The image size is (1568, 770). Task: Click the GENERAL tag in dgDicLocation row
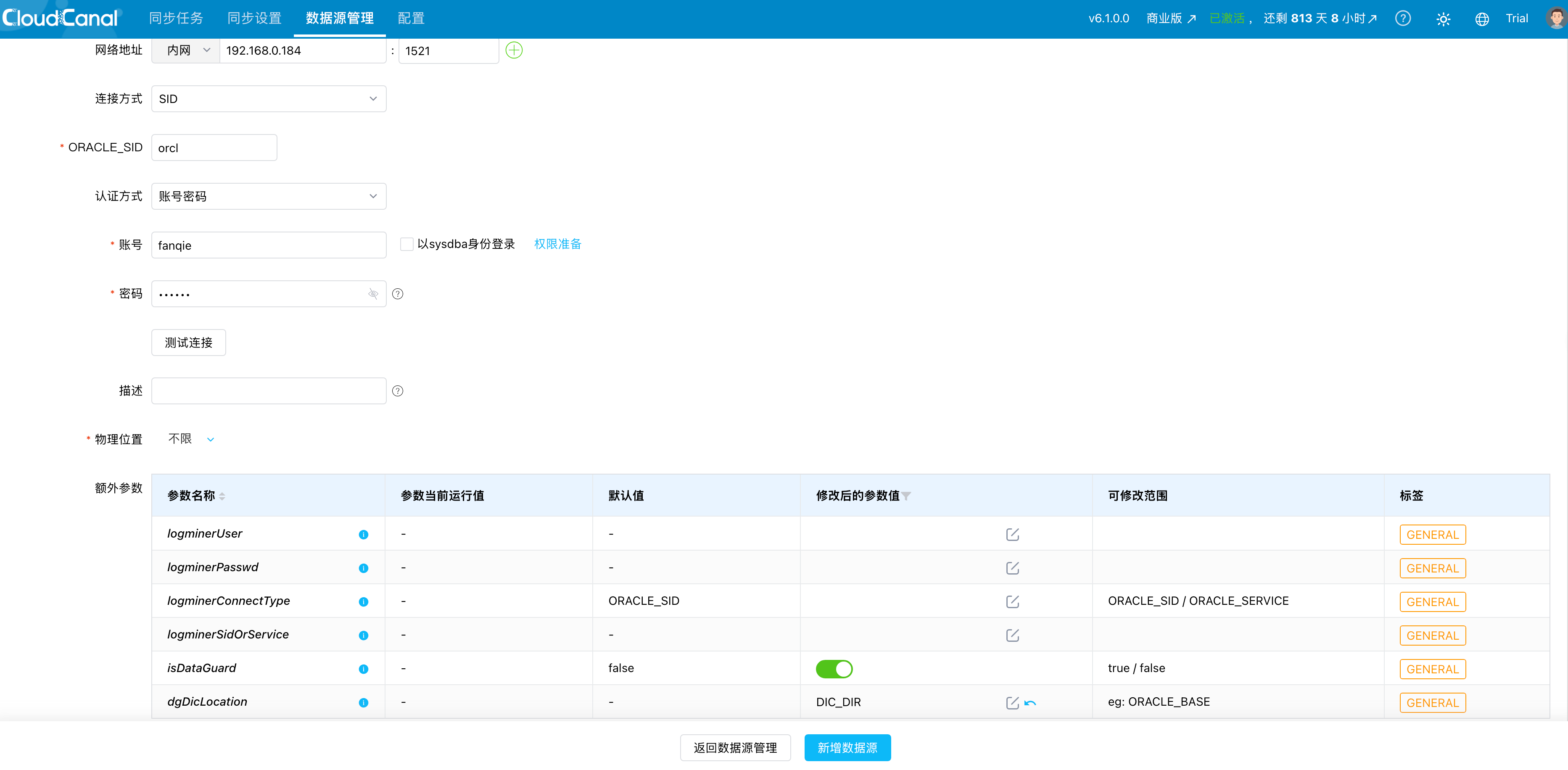pyautogui.click(x=1432, y=702)
